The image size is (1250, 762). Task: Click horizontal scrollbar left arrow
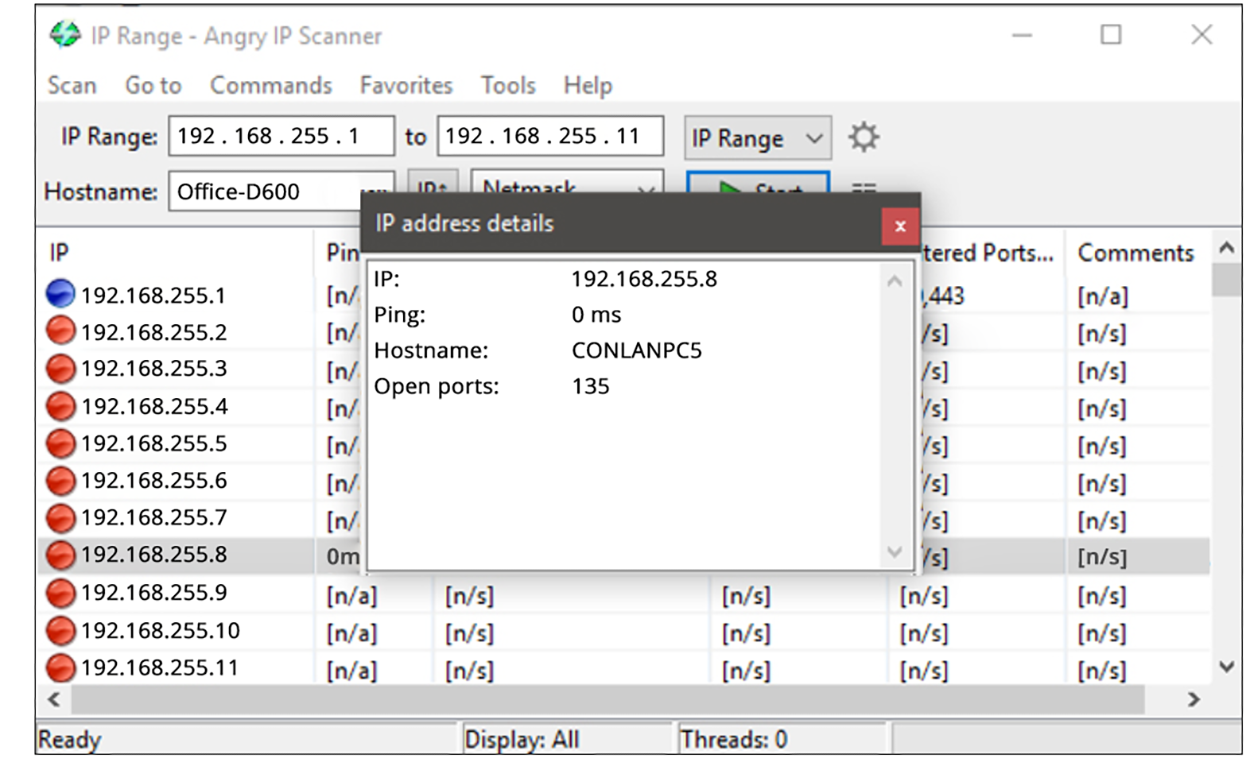[x=54, y=699]
